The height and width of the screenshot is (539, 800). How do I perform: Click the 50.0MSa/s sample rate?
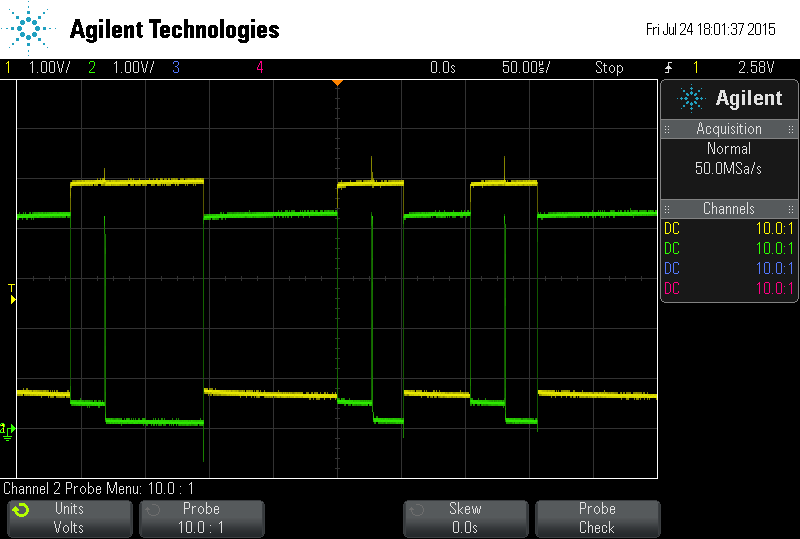click(x=729, y=168)
